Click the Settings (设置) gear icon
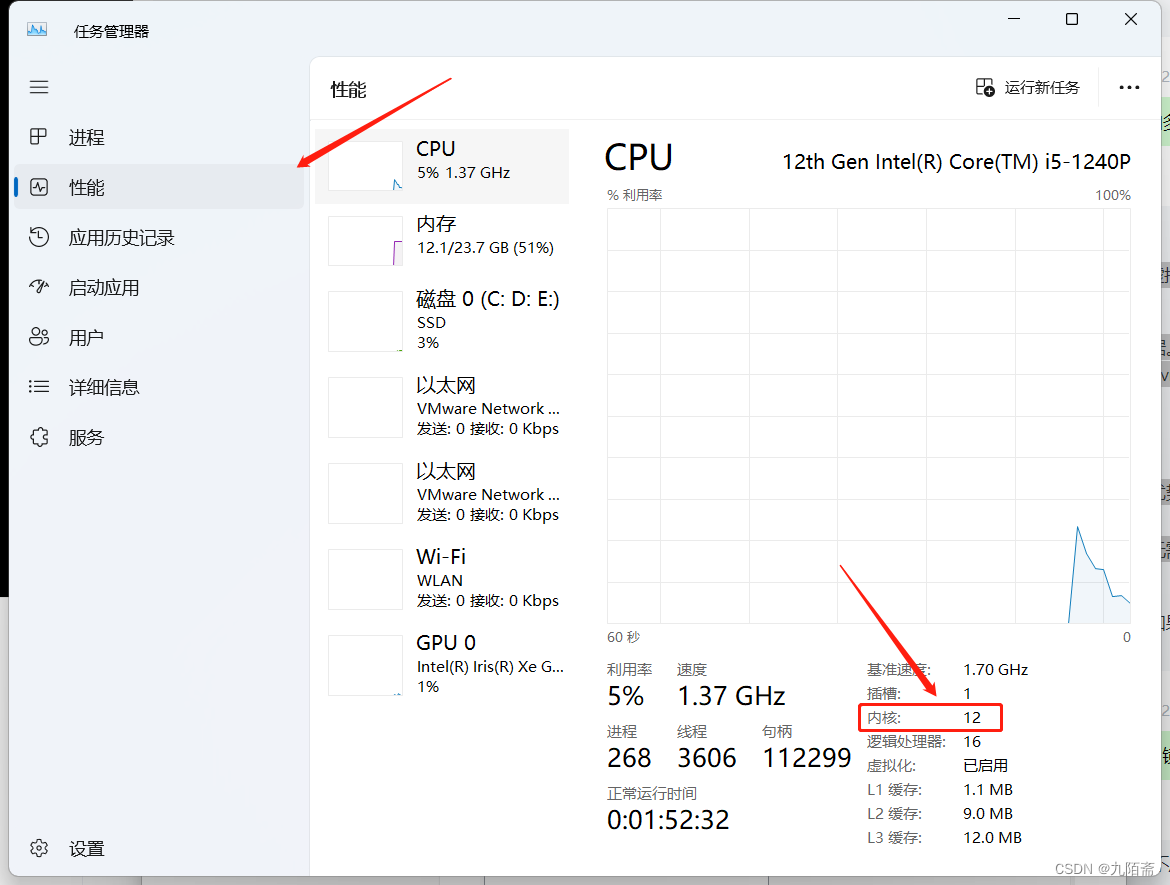This screenshot has height=885, width=1170. [39, 848]
